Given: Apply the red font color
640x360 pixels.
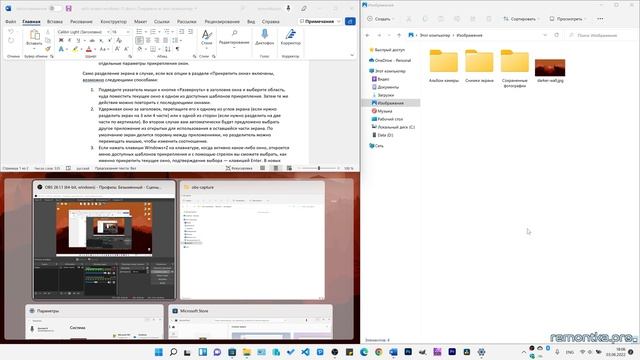Looking at the screenshot, I should click(89, 49).
